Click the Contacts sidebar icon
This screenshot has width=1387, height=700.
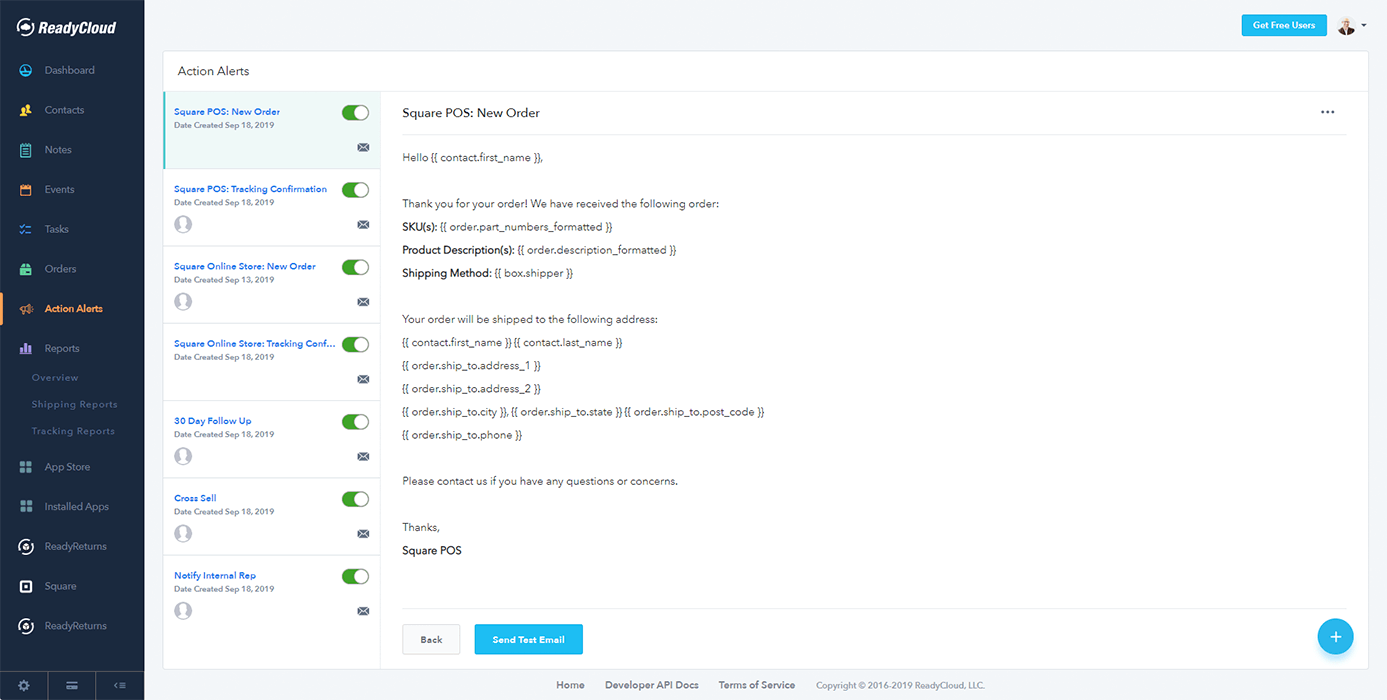click(26, 110)
